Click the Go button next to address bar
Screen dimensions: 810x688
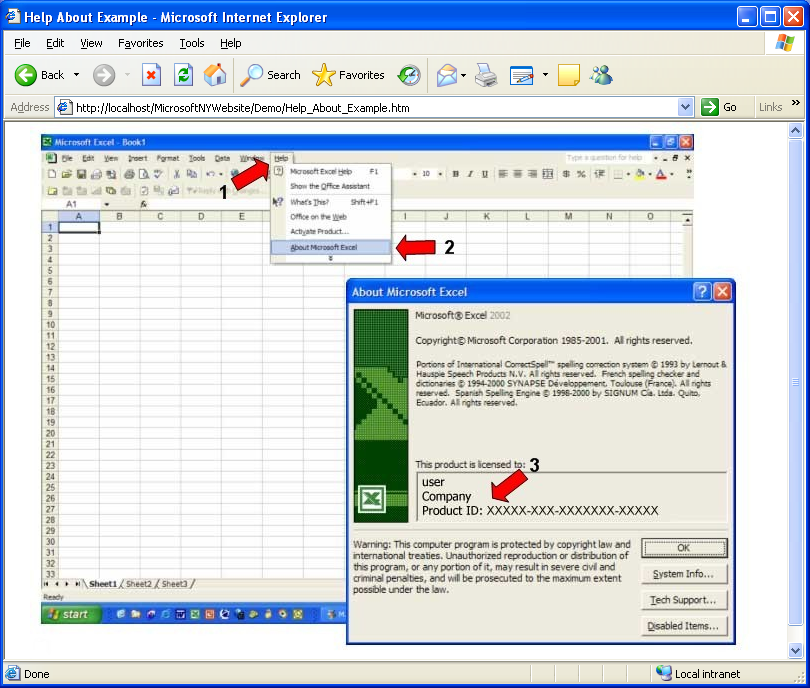[719, 107]
